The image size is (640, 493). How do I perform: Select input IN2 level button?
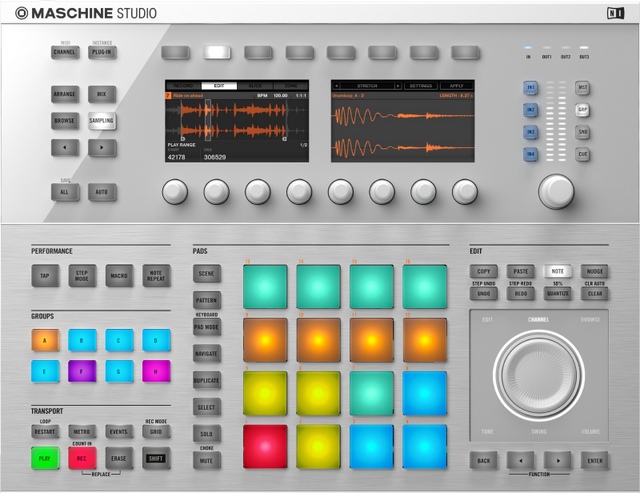[x=530, y=110]
